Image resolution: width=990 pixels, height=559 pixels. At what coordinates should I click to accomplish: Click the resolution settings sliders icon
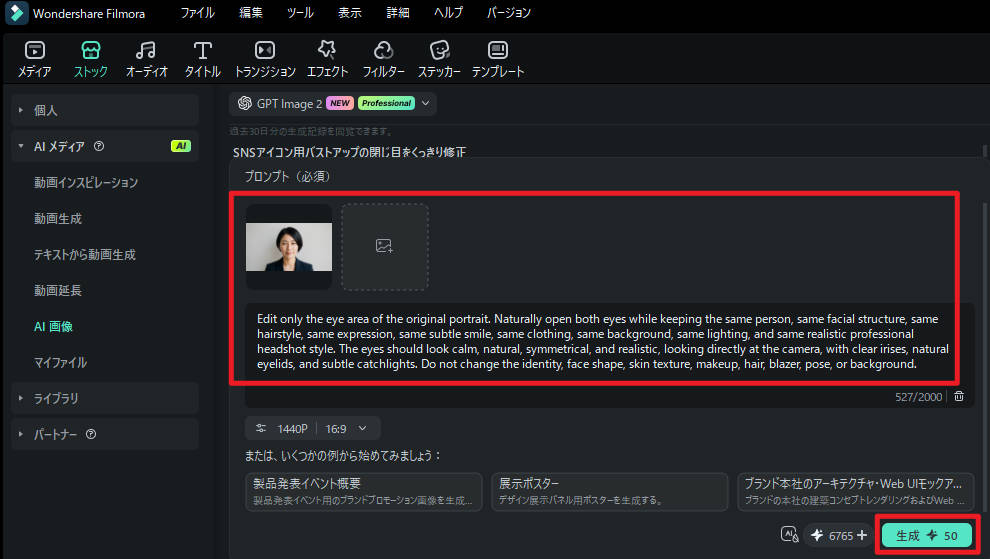(261, 428)
